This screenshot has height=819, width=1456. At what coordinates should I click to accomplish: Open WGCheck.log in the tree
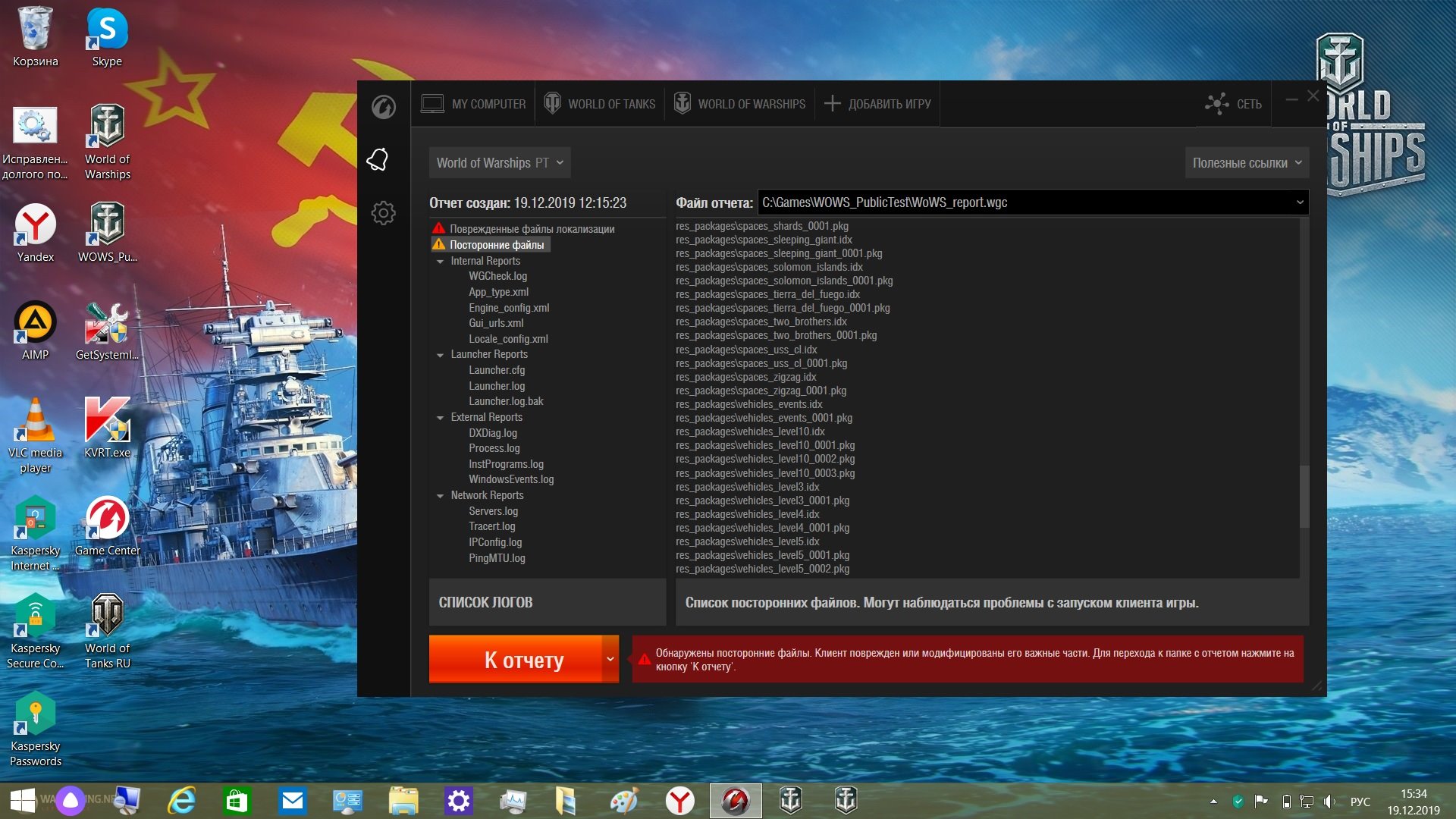pos(497,276)
